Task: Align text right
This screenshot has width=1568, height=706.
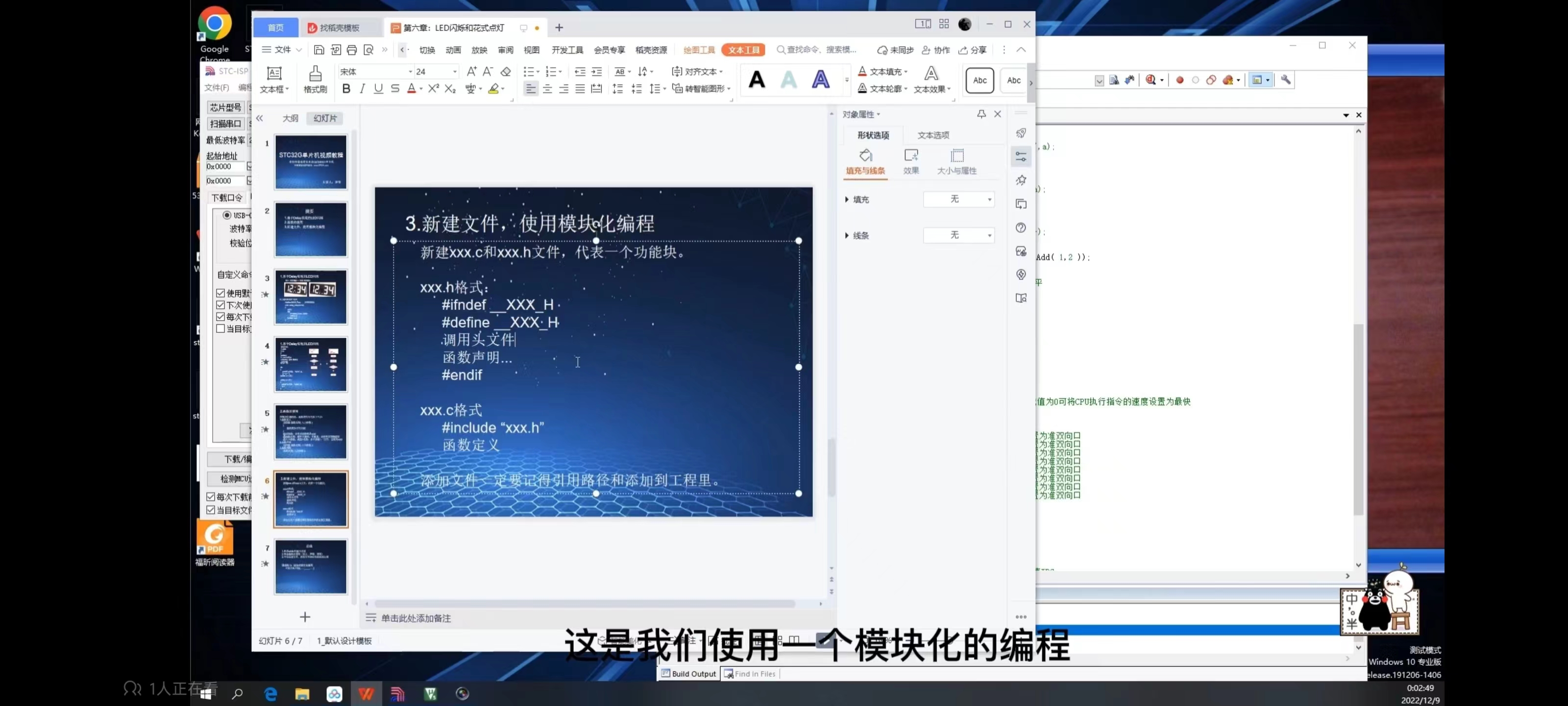Action: (x=563, y=89)
